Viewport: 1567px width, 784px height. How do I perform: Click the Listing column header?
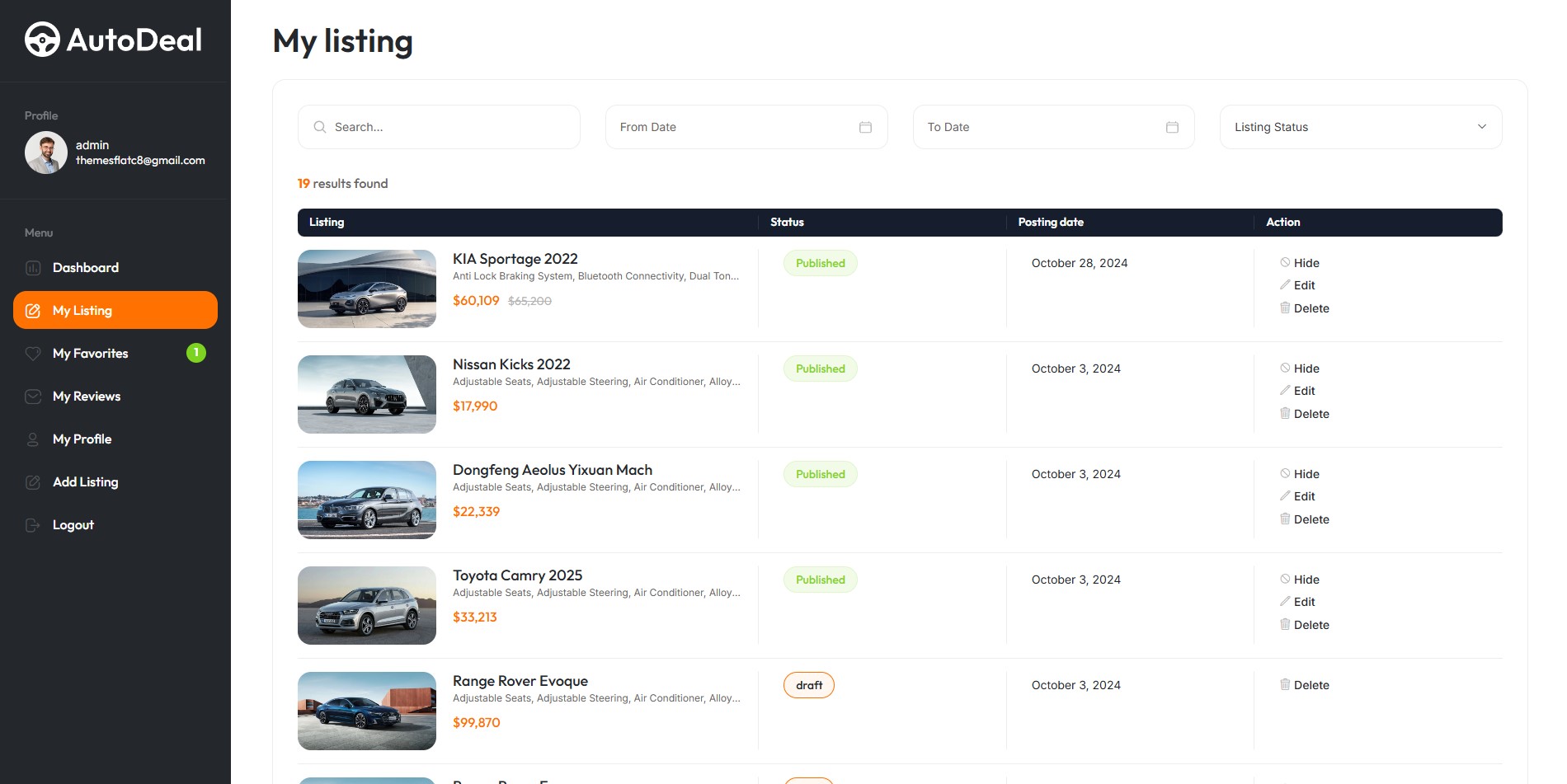(327, 222)
